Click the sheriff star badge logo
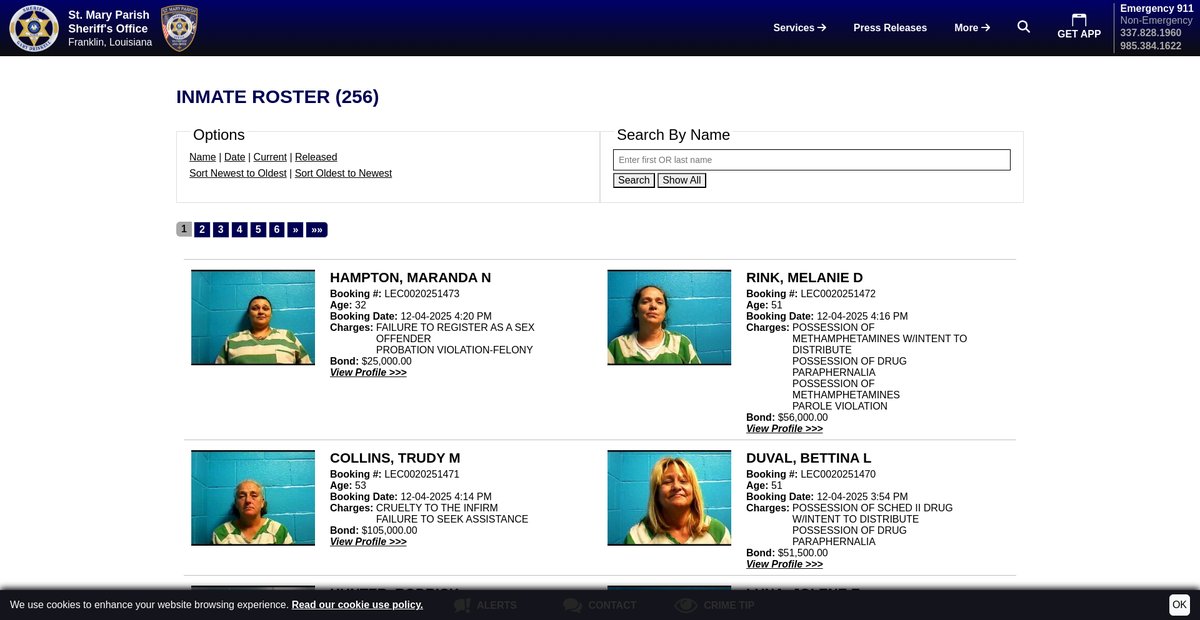 34,28
